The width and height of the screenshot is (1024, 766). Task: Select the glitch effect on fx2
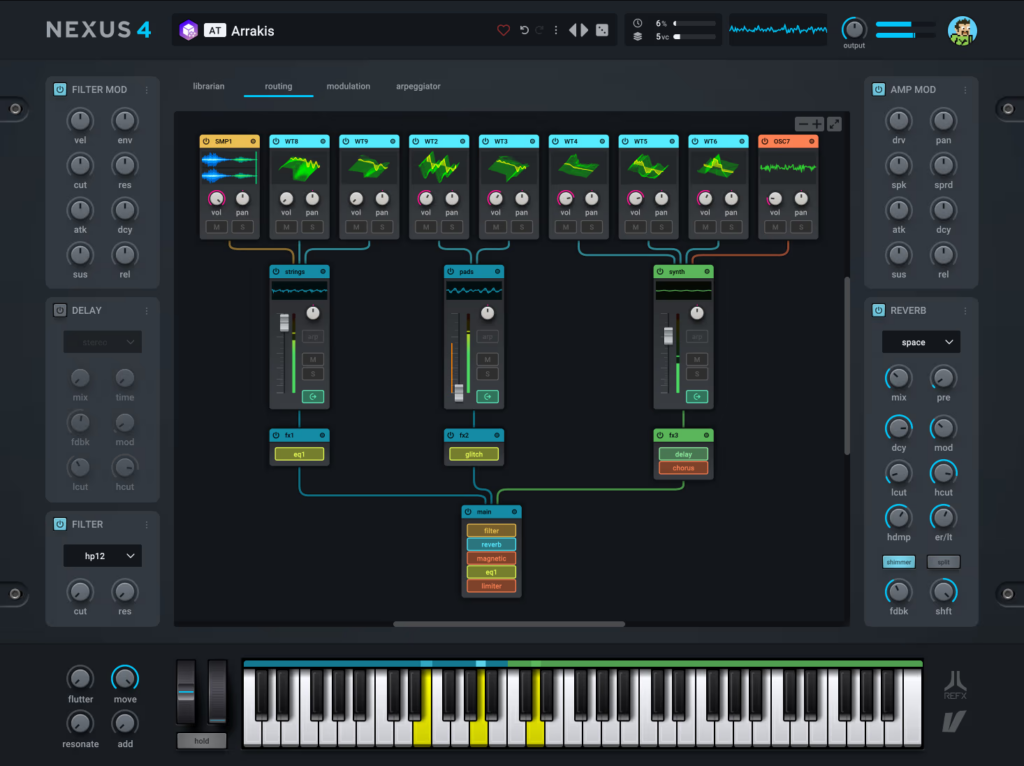[474, 453]
